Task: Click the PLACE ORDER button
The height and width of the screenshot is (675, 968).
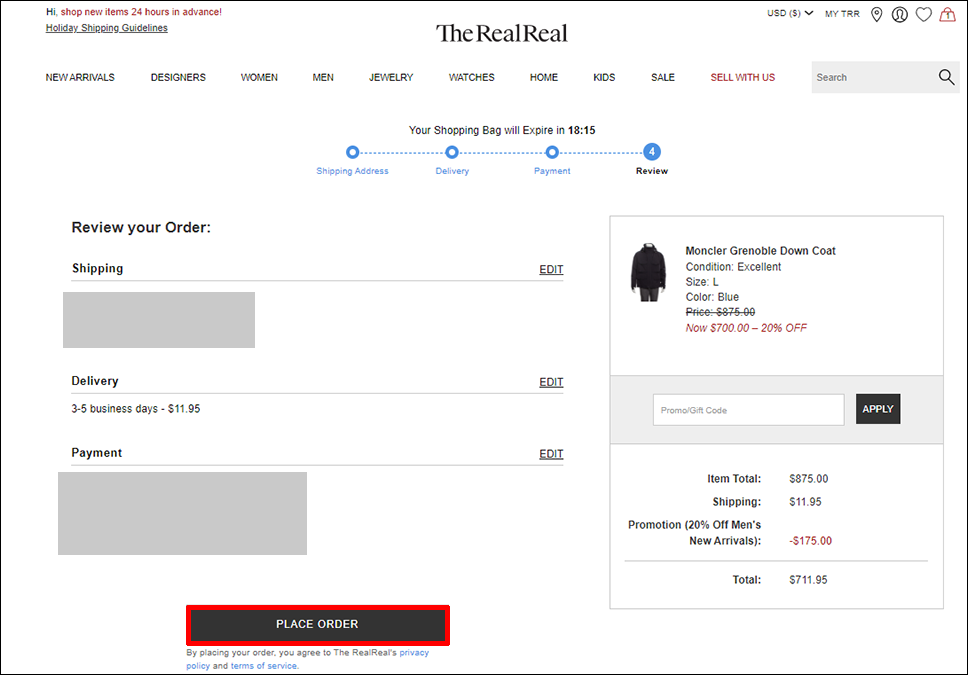Action: point(317,624)
